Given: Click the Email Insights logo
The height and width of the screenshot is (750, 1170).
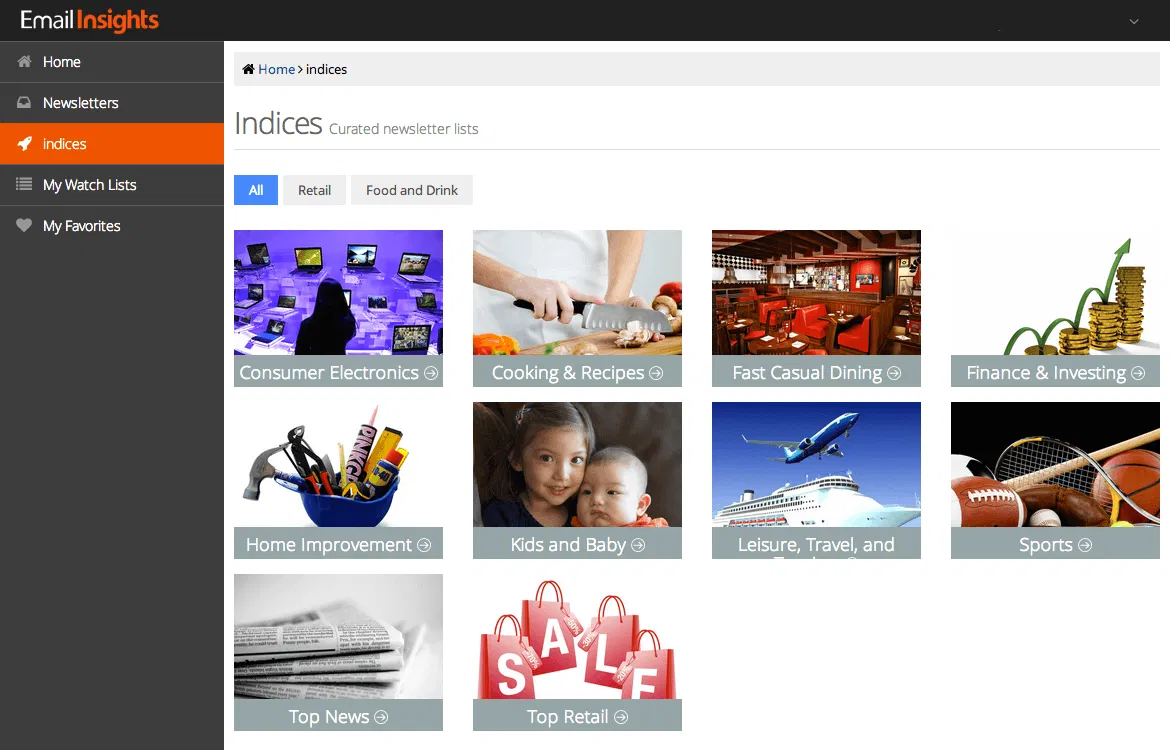Looking at the screenshot, I should pos(89,20).
